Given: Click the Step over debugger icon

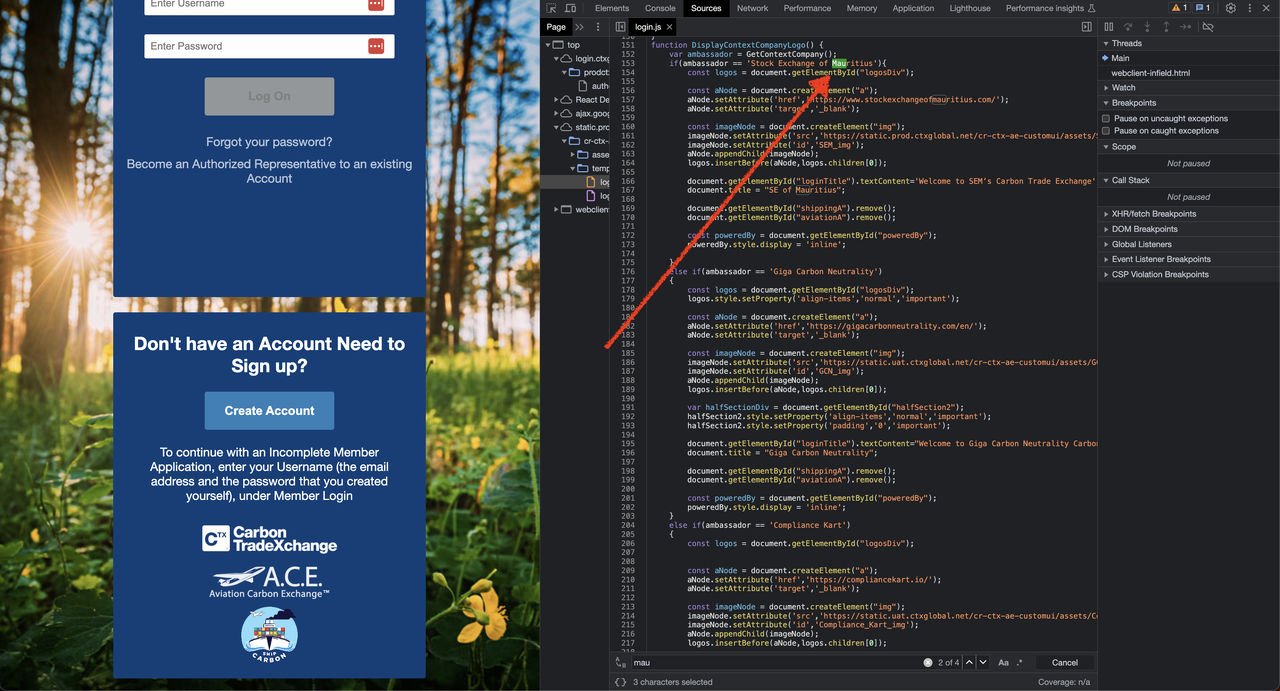Looking at the screenshot, I should pos(1128,27).
